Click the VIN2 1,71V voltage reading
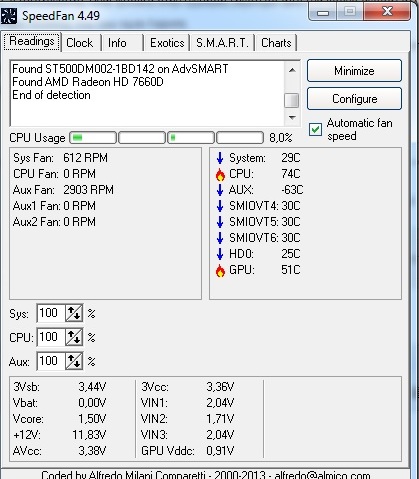Image resolution: width=419 pixels, height=479 pixels. (x=188, y=419)
